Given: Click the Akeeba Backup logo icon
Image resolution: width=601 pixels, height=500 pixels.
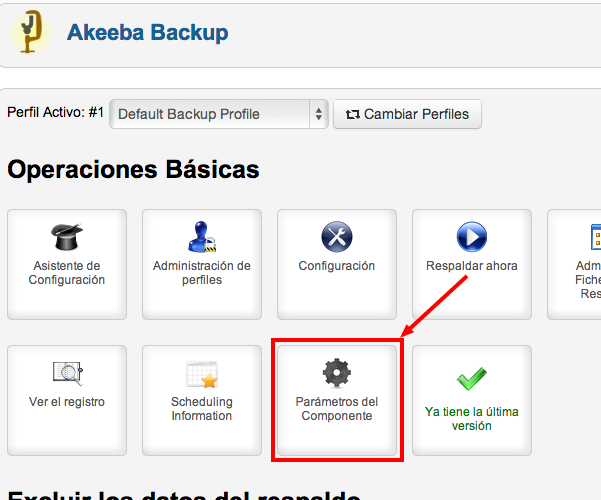Looking at the screenshot, I should pos(31,32).
